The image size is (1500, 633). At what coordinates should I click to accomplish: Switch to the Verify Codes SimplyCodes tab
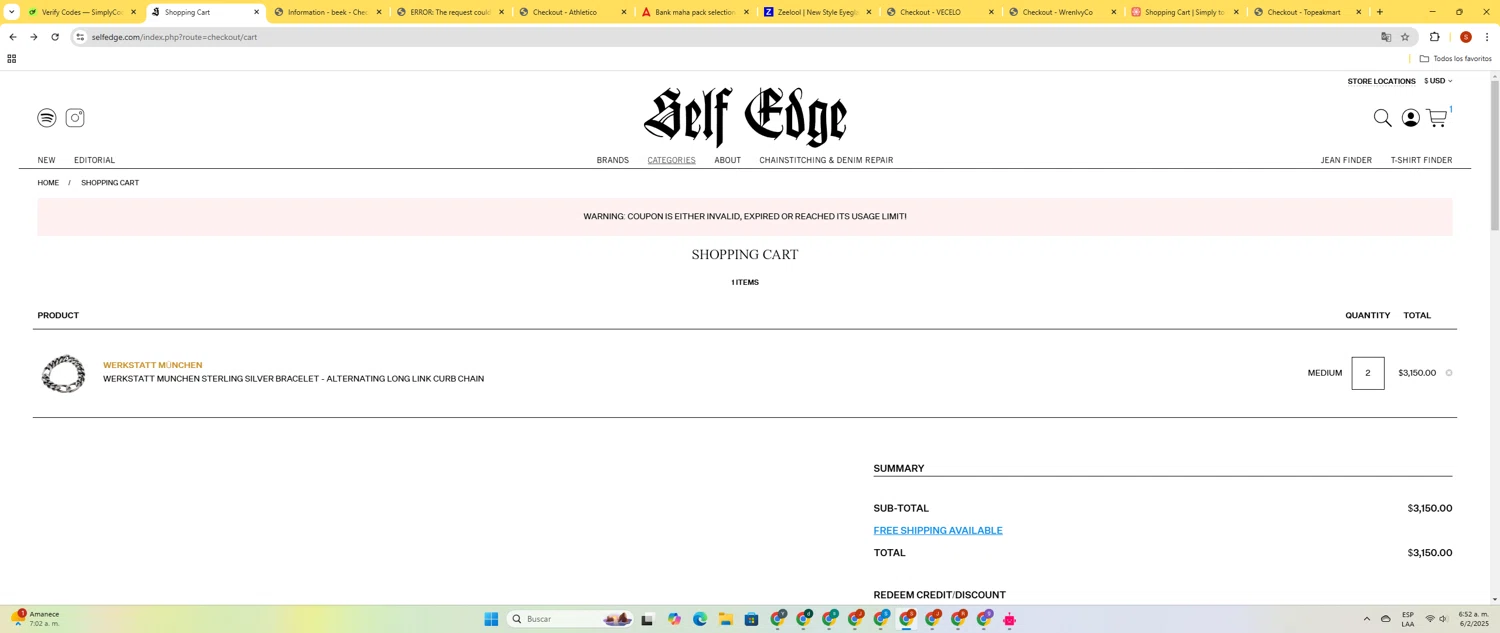tap(82, 12)
